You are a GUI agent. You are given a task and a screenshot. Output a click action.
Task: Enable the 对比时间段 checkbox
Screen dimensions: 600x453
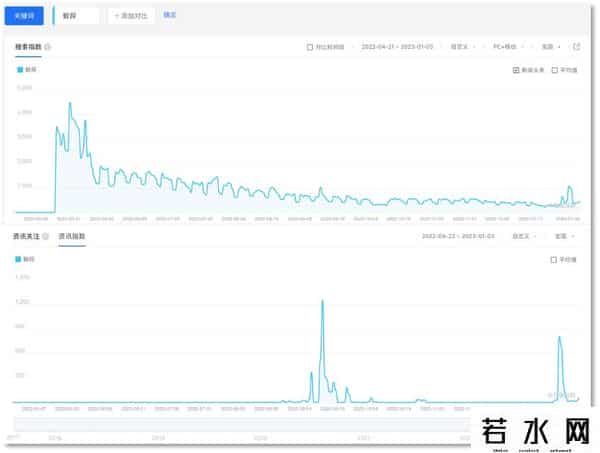(310, 47)
